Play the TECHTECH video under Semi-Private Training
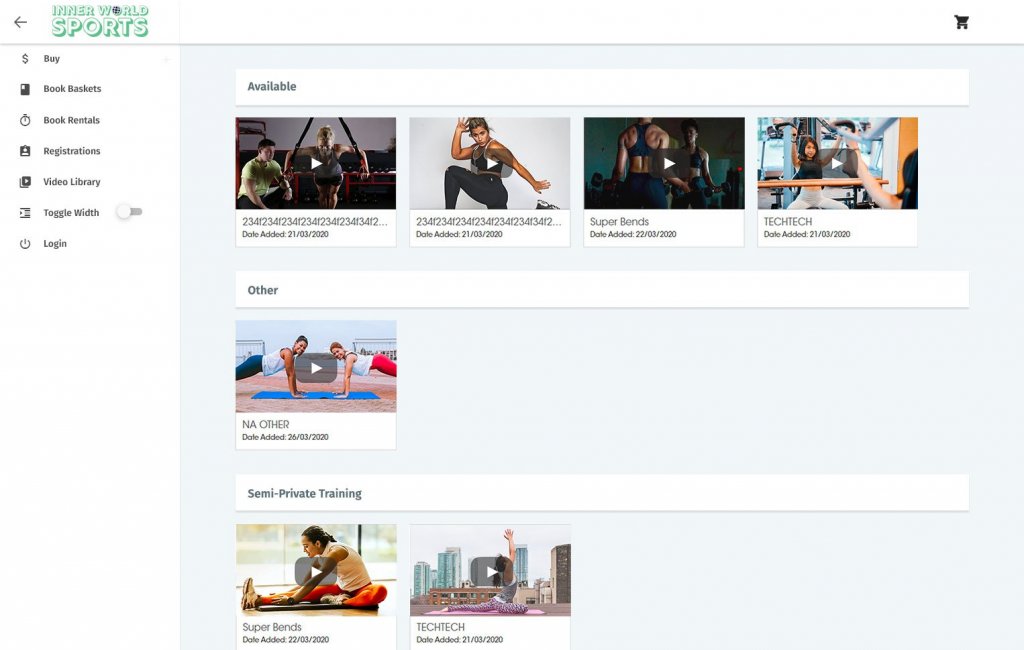The image size is (1024, 650). pyautogui.click(x=489, y=570)
